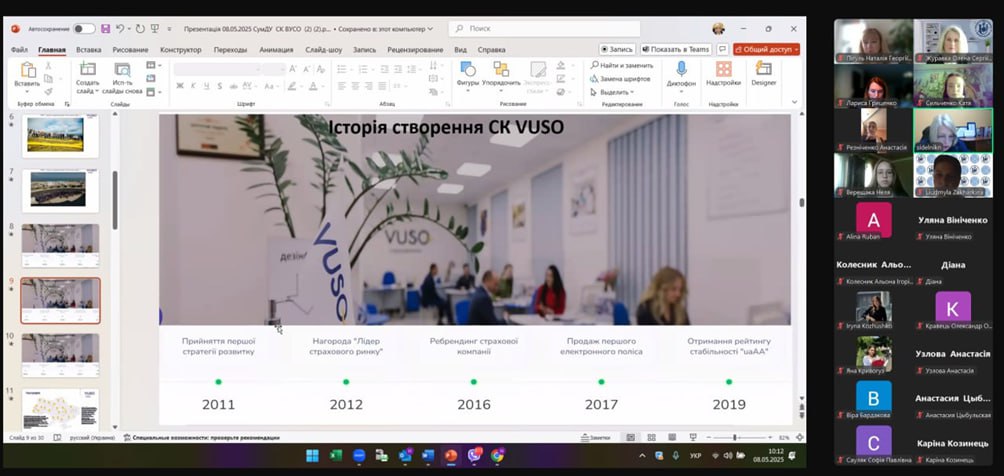Viewport: 1004px width, 476px height.
Task: Click the Заметки notes button
Action: [595, 438]
